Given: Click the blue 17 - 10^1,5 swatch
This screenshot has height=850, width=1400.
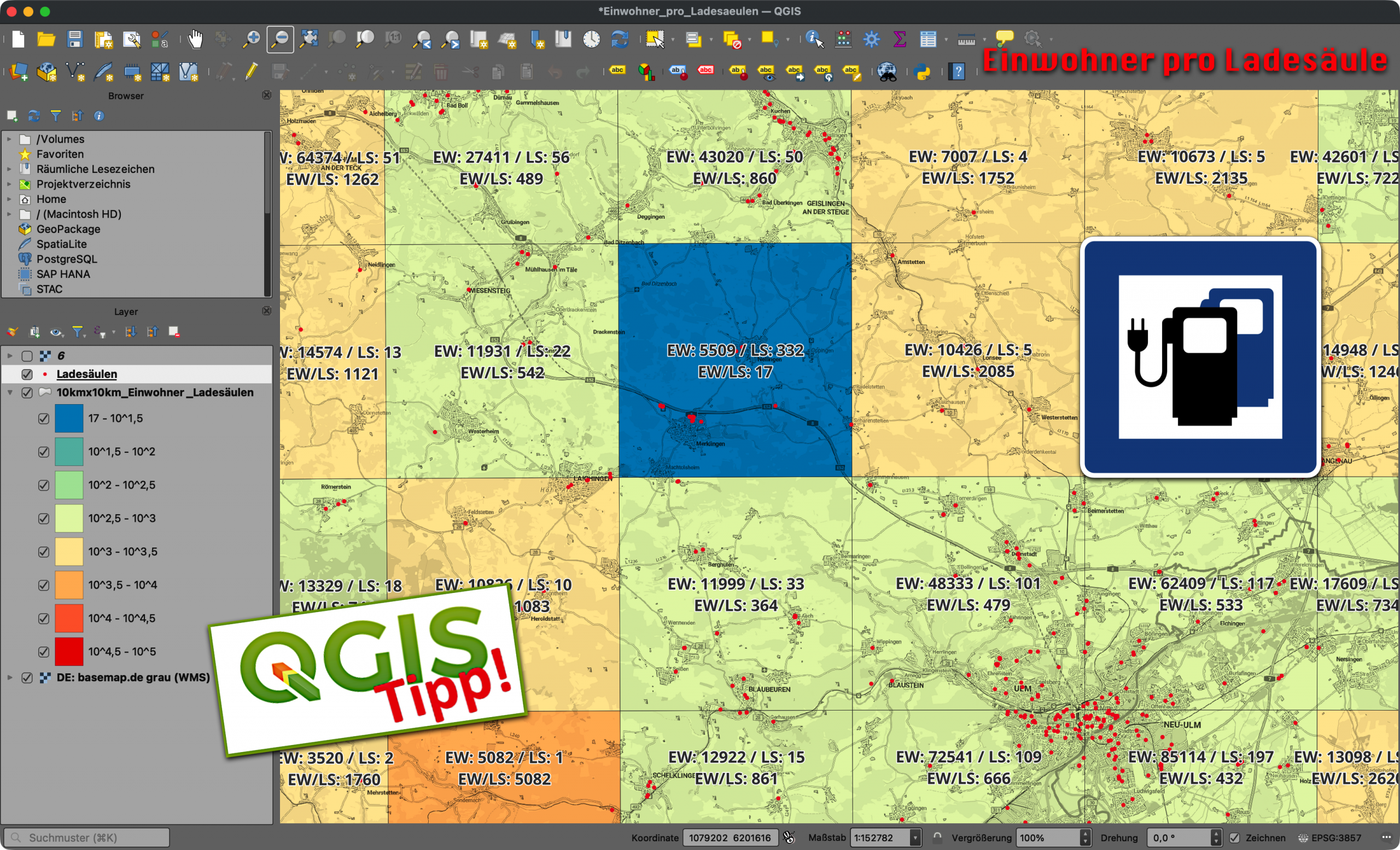Looking at the screenshot, I should (x=69, y=419).
